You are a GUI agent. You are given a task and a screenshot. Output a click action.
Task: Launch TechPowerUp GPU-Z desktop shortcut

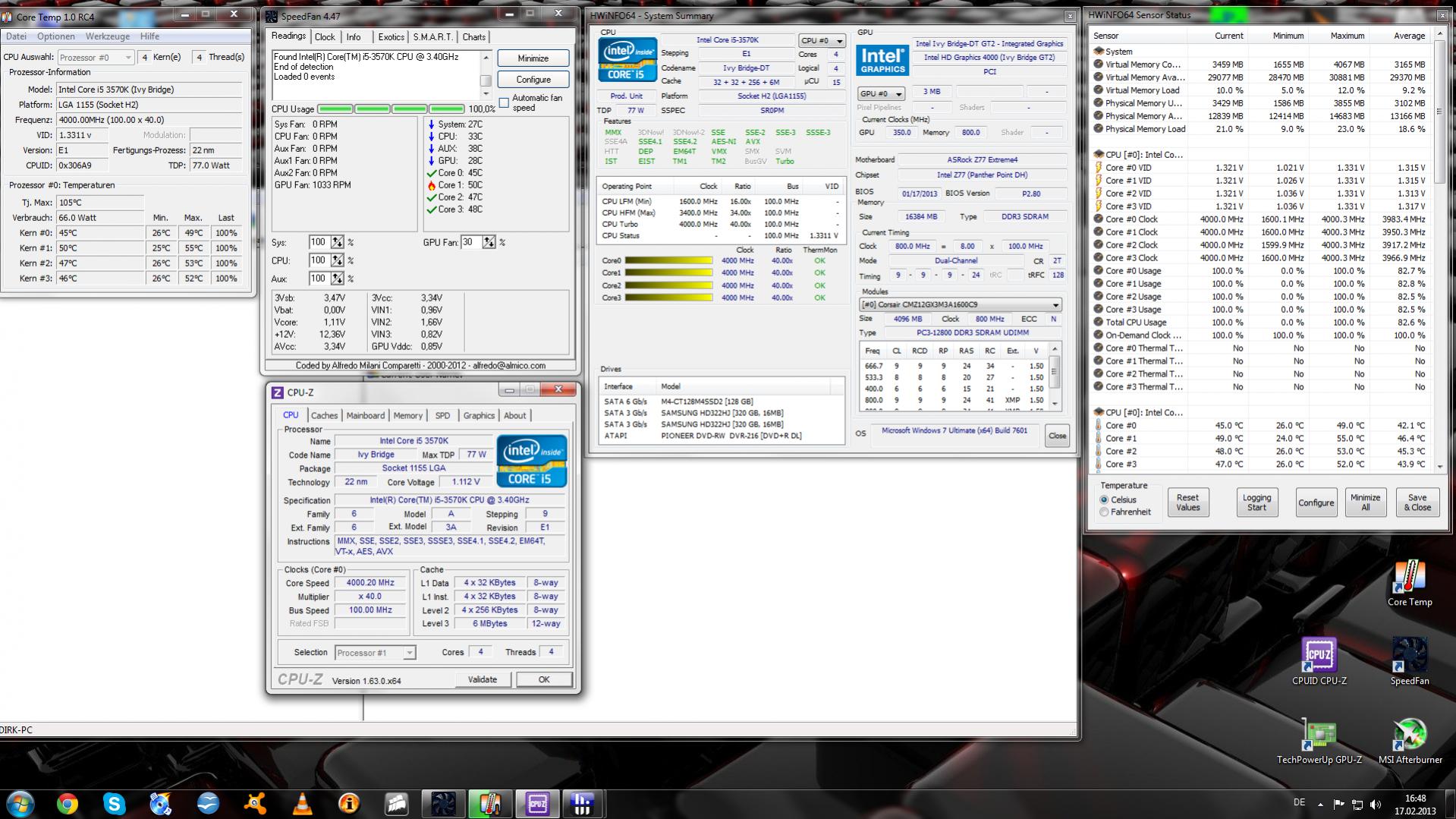click(1319, 741)
